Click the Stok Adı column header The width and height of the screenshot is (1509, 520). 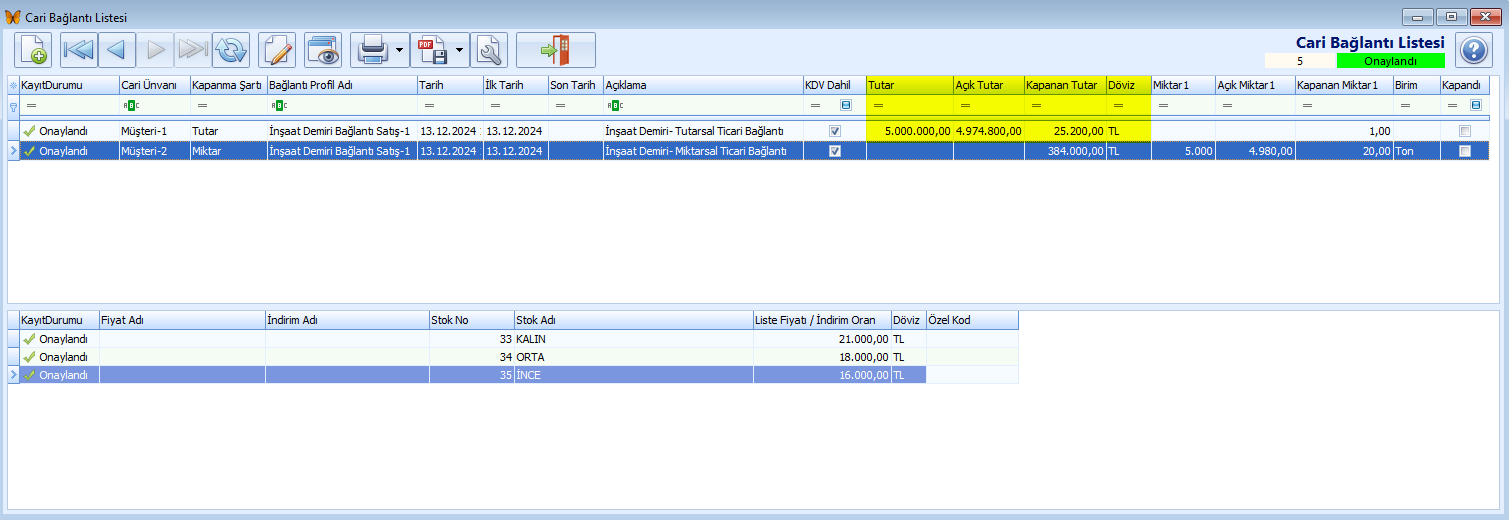click(633, 320)
